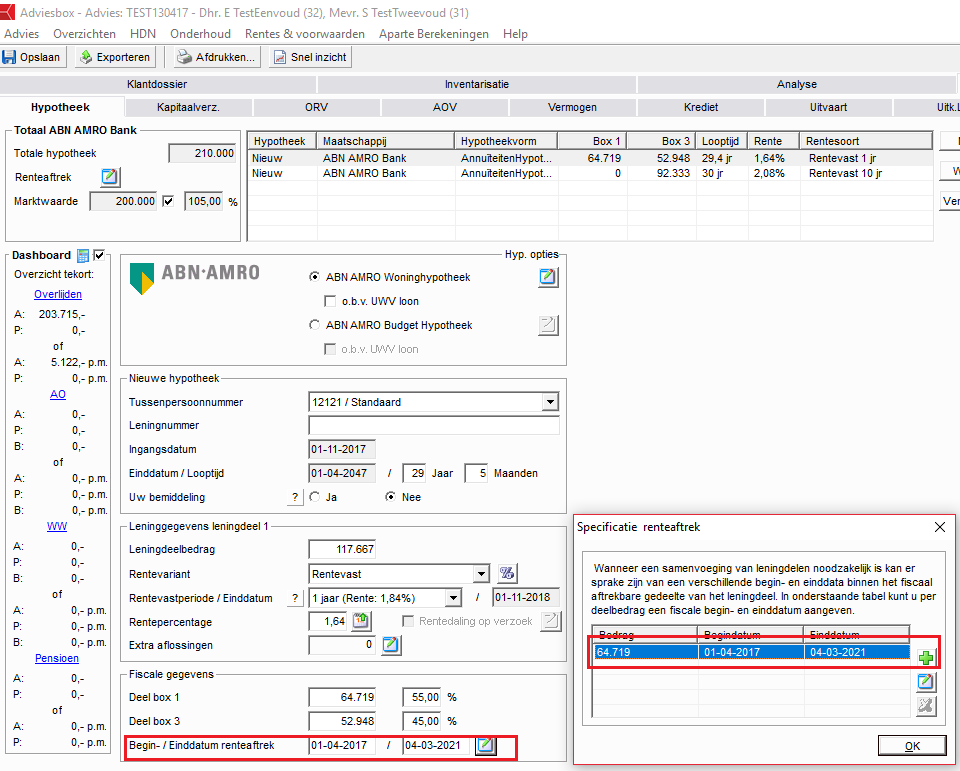Viewport: 960px width, 771px height.
Task: Click the Rentepercentage update icon
Action: pos(361,621)
